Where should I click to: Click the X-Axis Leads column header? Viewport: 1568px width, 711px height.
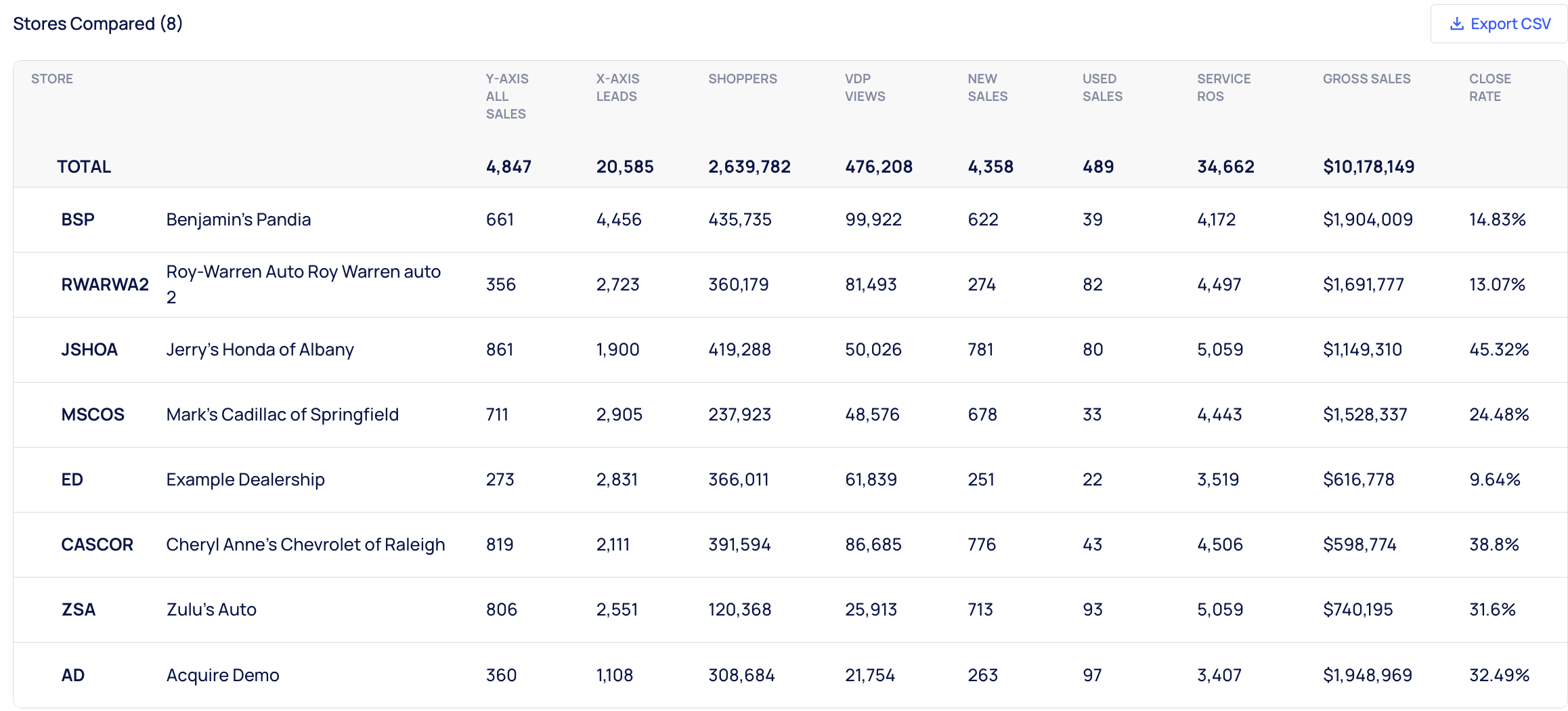tap(617, 87)
